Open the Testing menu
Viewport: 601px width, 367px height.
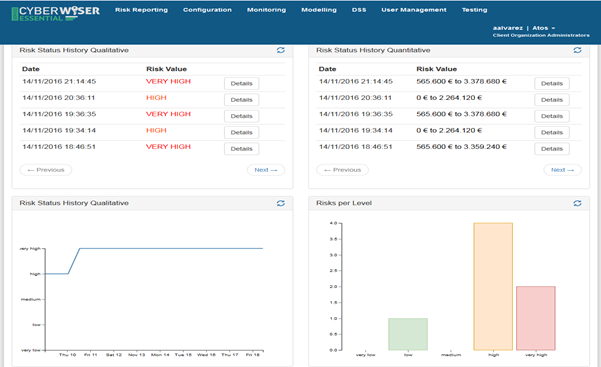click(475, 10)
